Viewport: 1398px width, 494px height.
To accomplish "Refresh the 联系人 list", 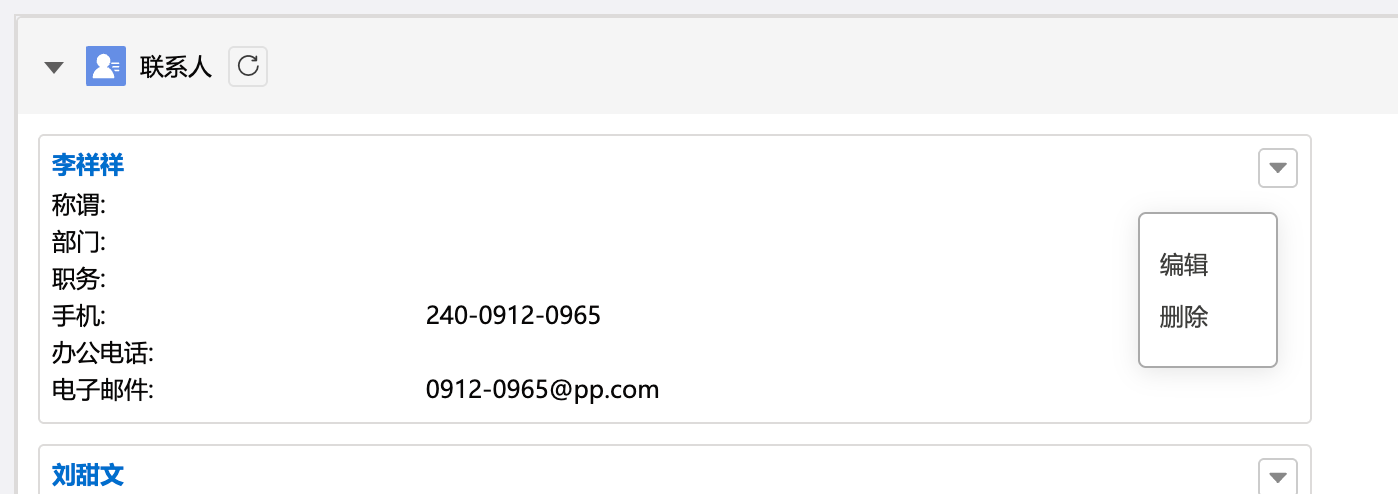I will 248,67.
